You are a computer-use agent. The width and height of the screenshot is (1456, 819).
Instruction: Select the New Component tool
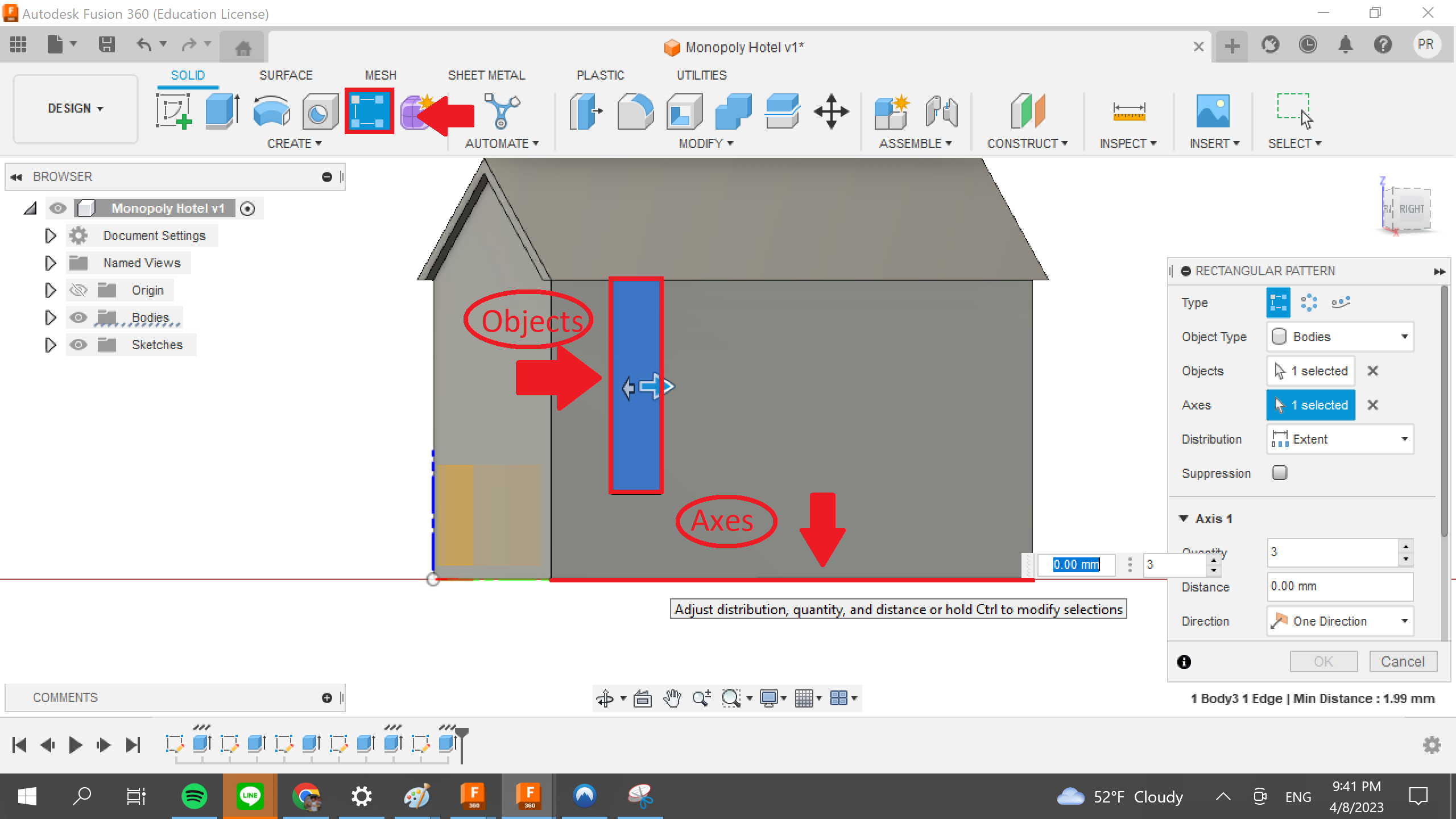click(x=891, y=111)
